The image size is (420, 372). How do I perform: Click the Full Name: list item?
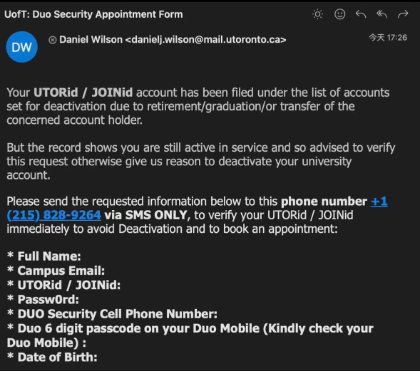point(44,256)
